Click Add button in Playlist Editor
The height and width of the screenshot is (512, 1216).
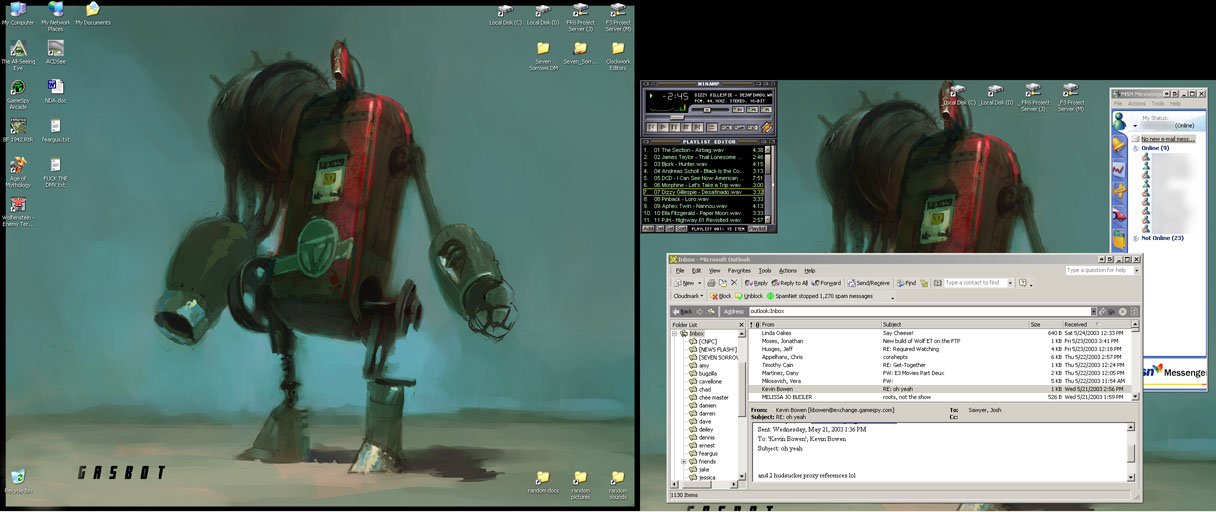click(x=648, y=229)
